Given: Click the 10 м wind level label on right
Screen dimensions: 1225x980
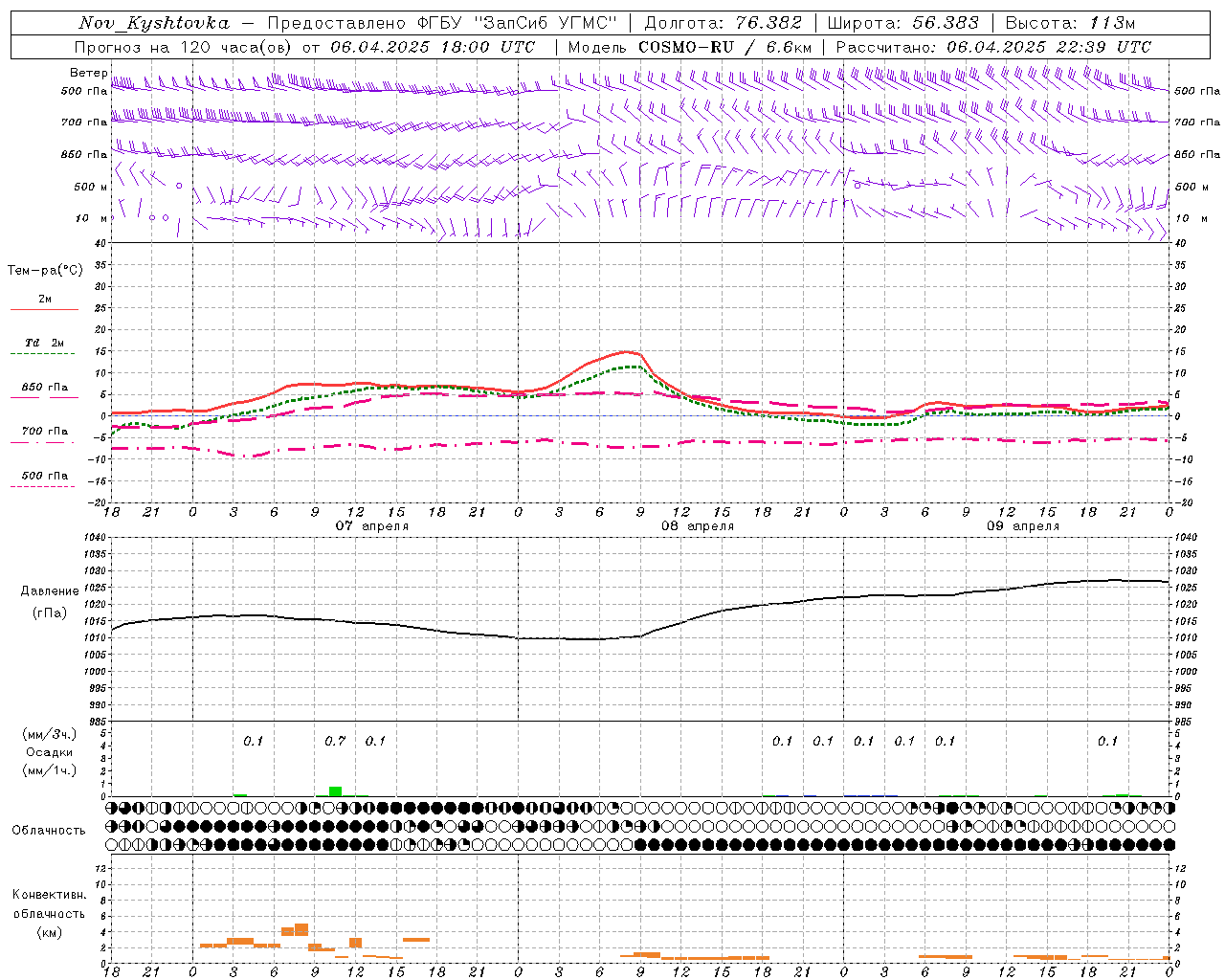Looking at the screenshot, I should (1191, 218).
